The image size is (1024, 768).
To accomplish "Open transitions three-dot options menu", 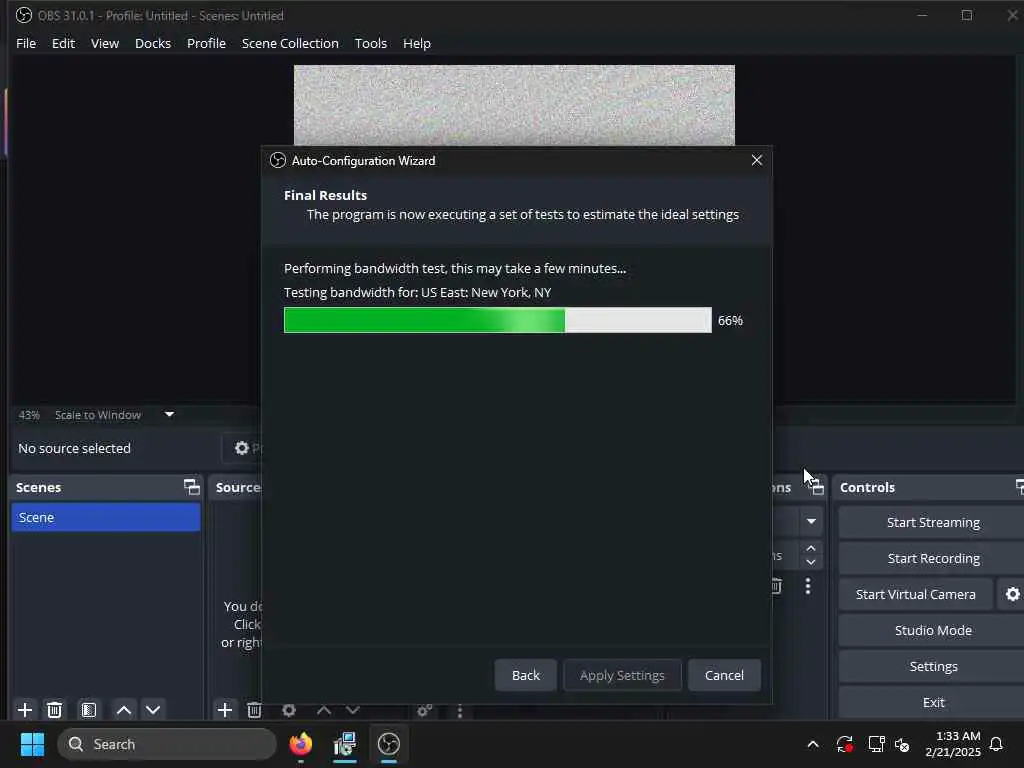I will (808, 586).
